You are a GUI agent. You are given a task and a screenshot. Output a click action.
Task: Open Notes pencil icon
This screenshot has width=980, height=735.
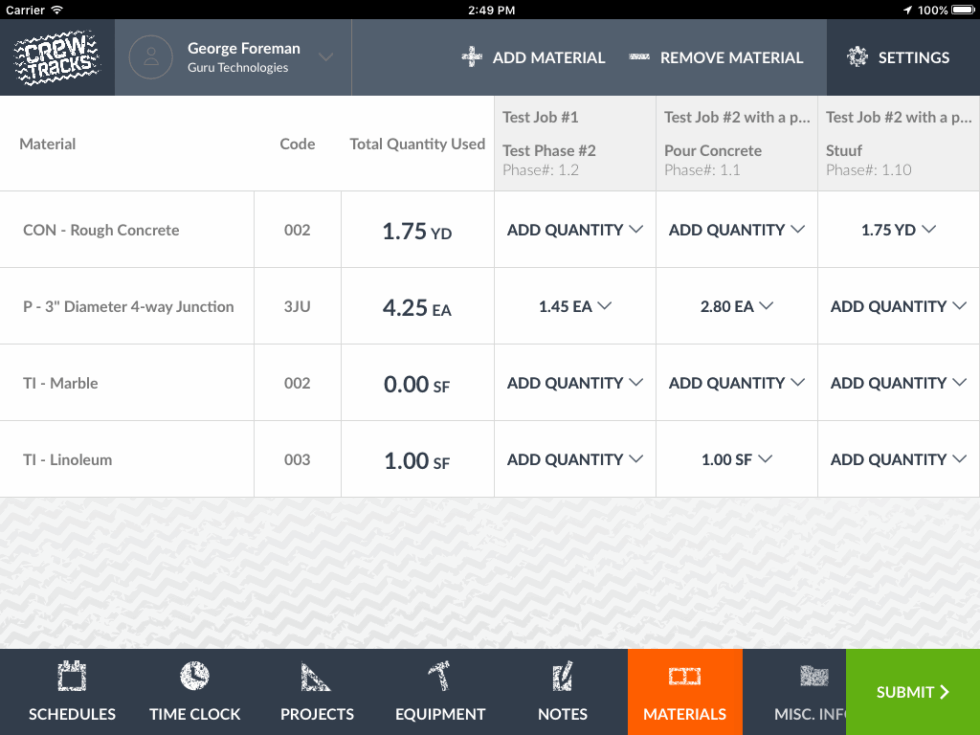point(562,677)
